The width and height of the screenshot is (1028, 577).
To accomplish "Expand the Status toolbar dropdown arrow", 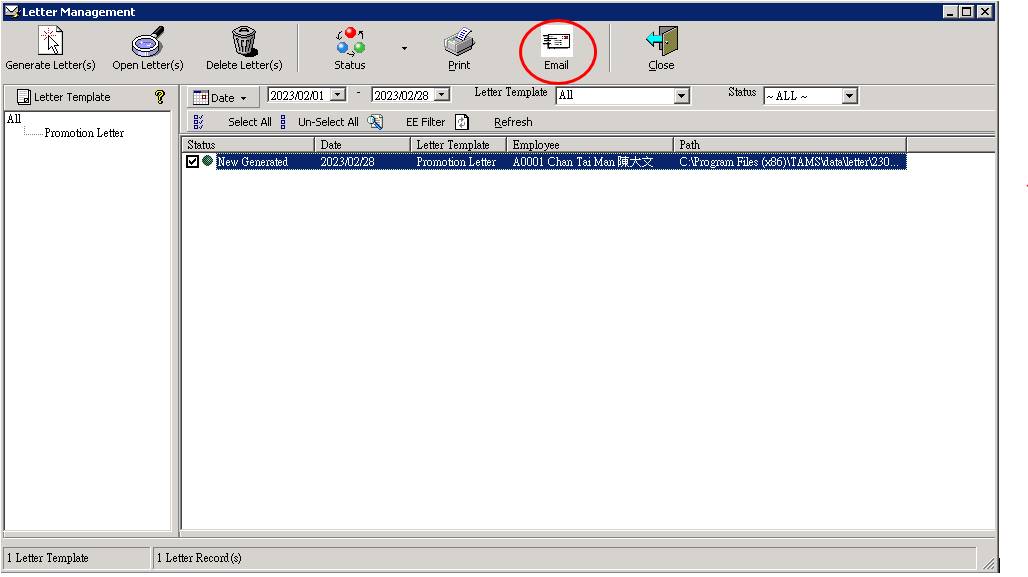I will click(404, 48).
